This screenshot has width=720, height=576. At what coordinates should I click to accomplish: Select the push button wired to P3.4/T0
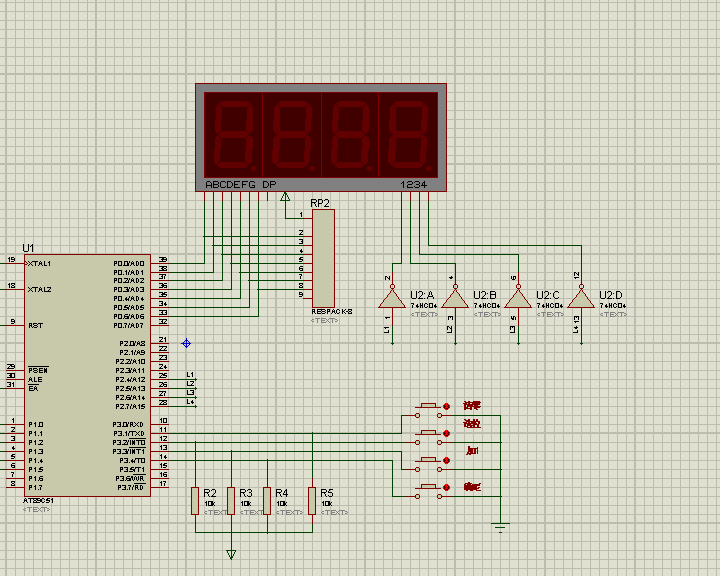428,491
